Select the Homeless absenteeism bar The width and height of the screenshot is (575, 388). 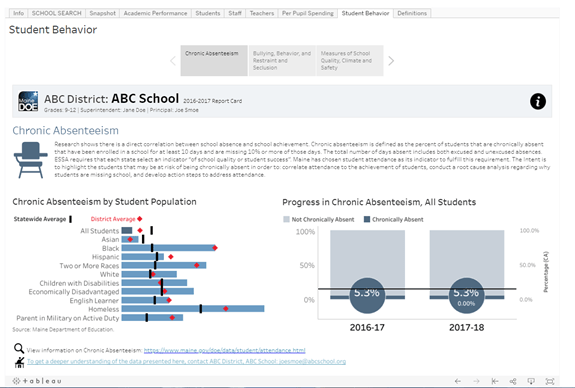point(193,309)
